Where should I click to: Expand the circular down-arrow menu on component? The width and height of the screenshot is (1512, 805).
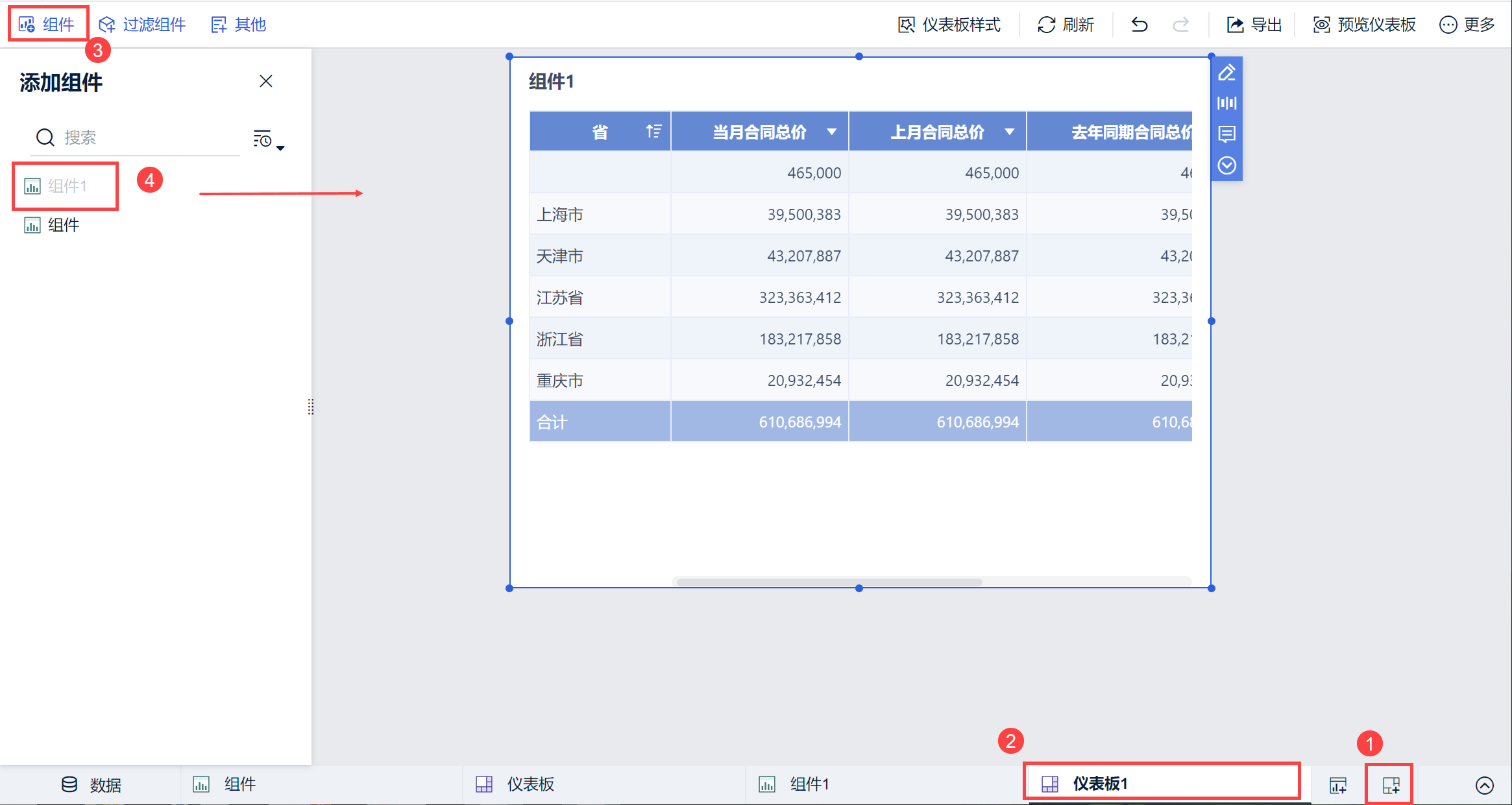(1226, 165)
